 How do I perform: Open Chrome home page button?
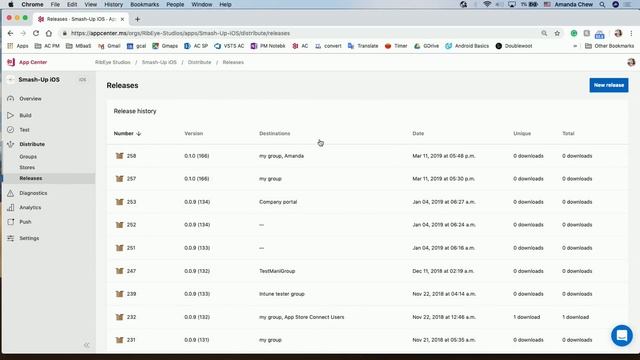(49, 33)
